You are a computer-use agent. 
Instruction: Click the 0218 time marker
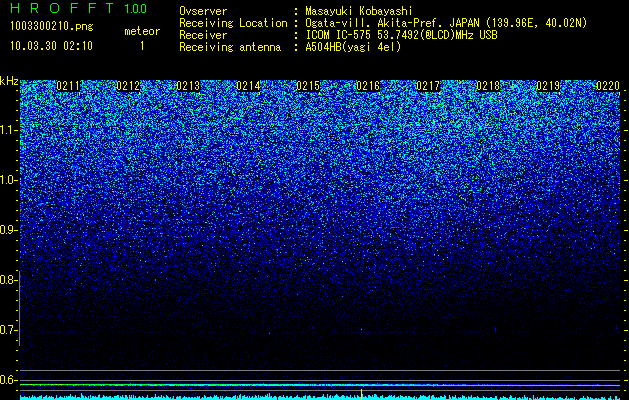point(488,86)
